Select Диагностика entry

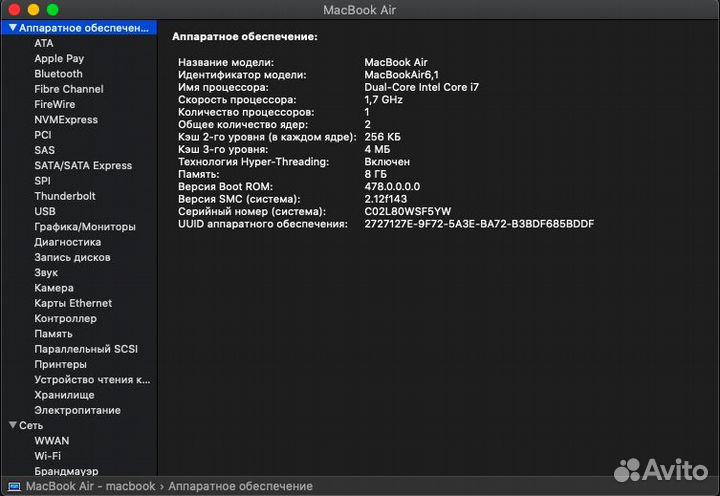click(x=68, y=242)
